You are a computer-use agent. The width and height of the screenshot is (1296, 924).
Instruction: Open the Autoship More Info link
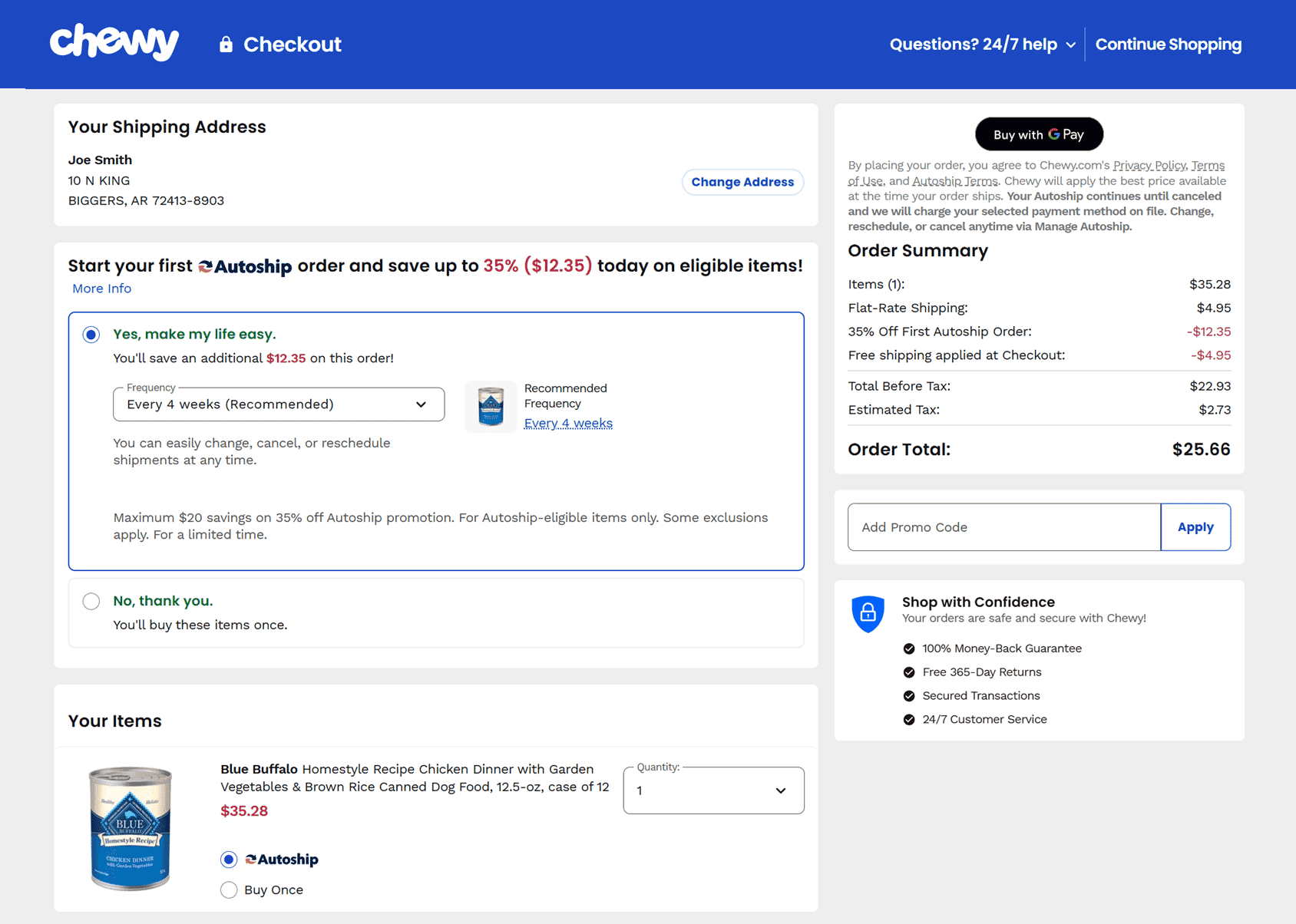pos(101,289)
